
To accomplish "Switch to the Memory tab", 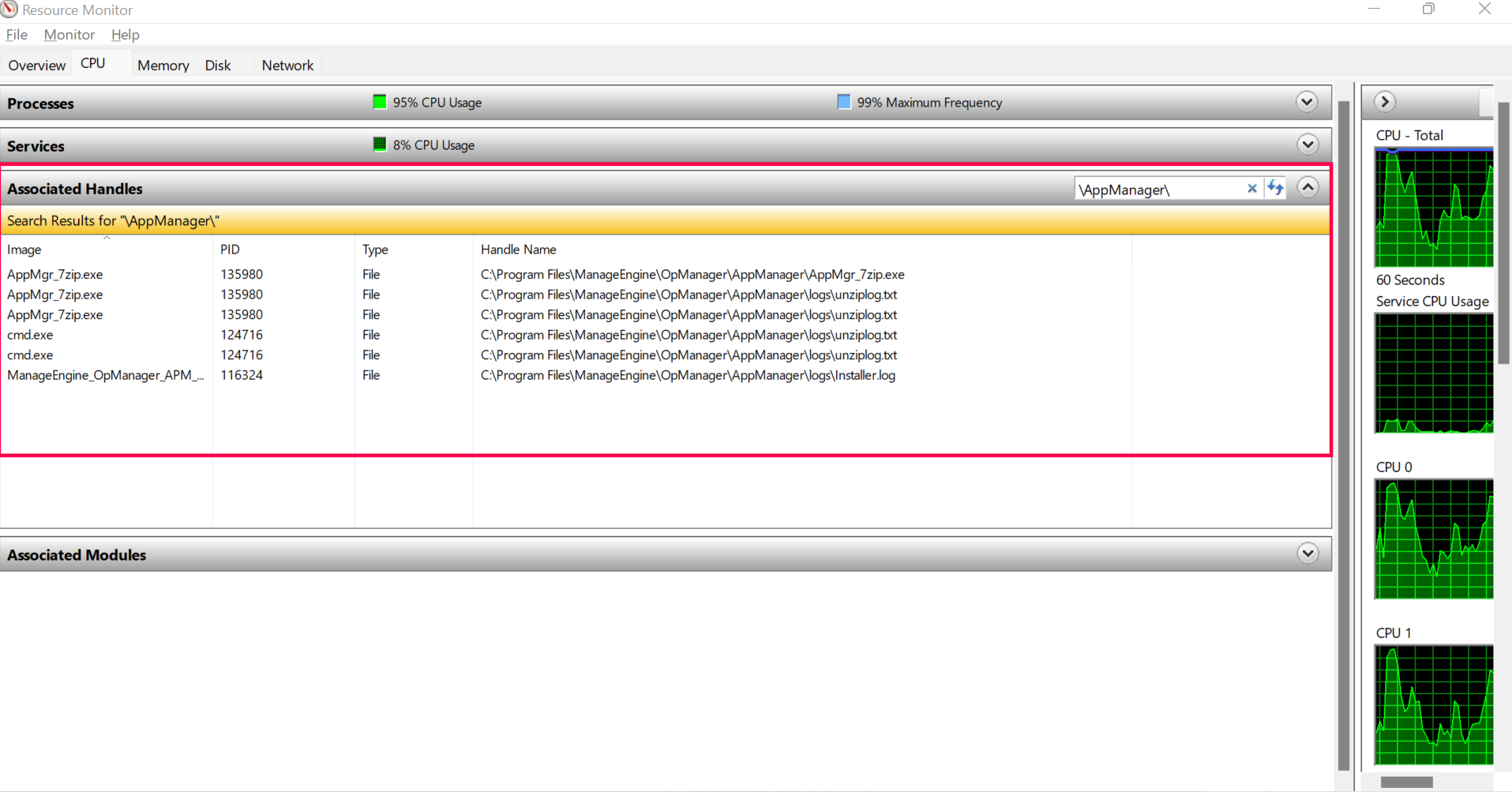I will point(163,66).
